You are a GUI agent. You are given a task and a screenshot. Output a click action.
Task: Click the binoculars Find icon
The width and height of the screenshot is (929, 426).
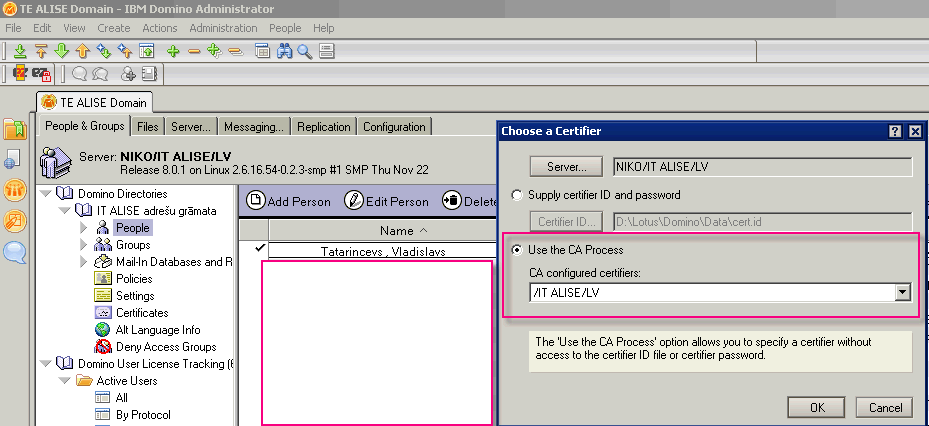[x=285, y=51]
